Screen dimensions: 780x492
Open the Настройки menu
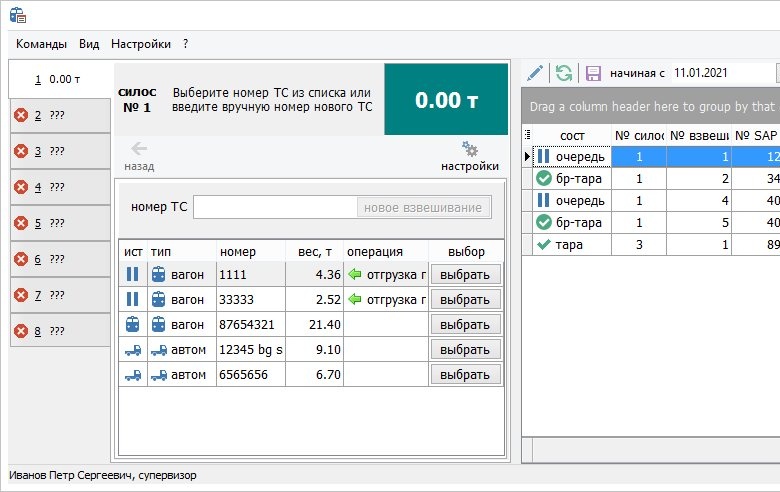141,44
